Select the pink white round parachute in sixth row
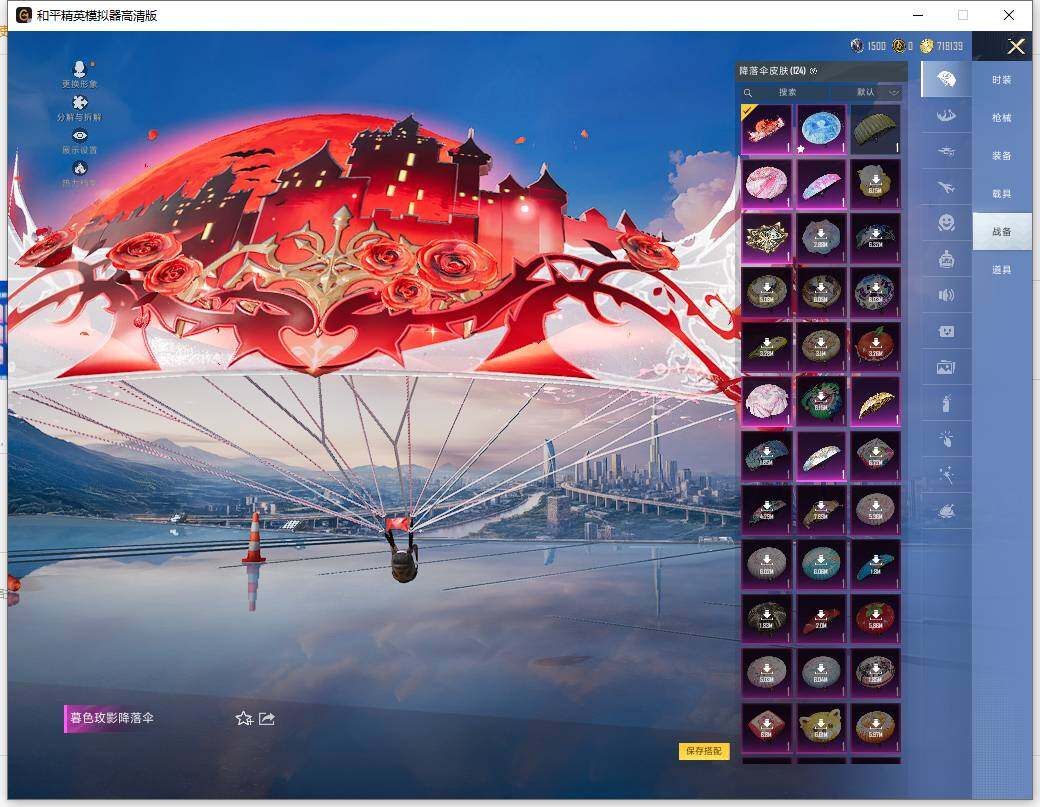This screenshot has width=1040, height=807. click(x=767, y=401)
